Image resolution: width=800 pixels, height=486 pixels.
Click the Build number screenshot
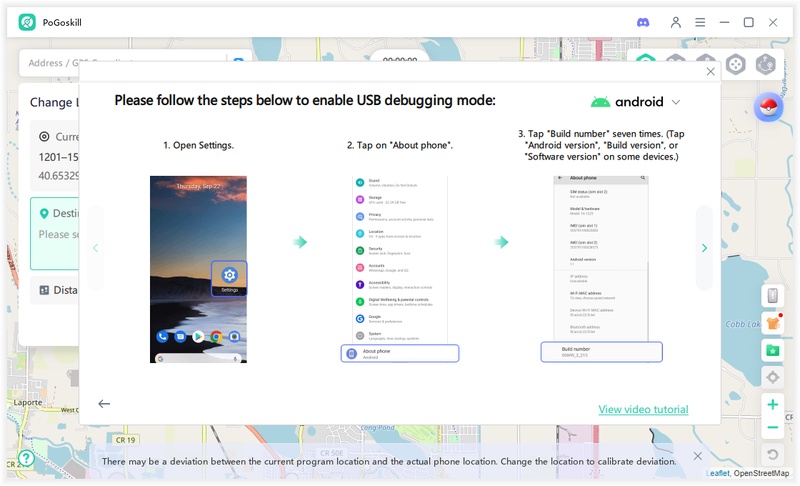(x=602, y=269)
